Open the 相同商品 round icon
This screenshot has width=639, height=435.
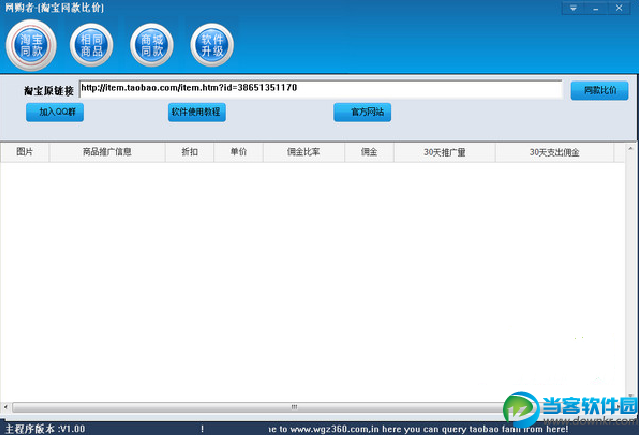click(92, 45)
